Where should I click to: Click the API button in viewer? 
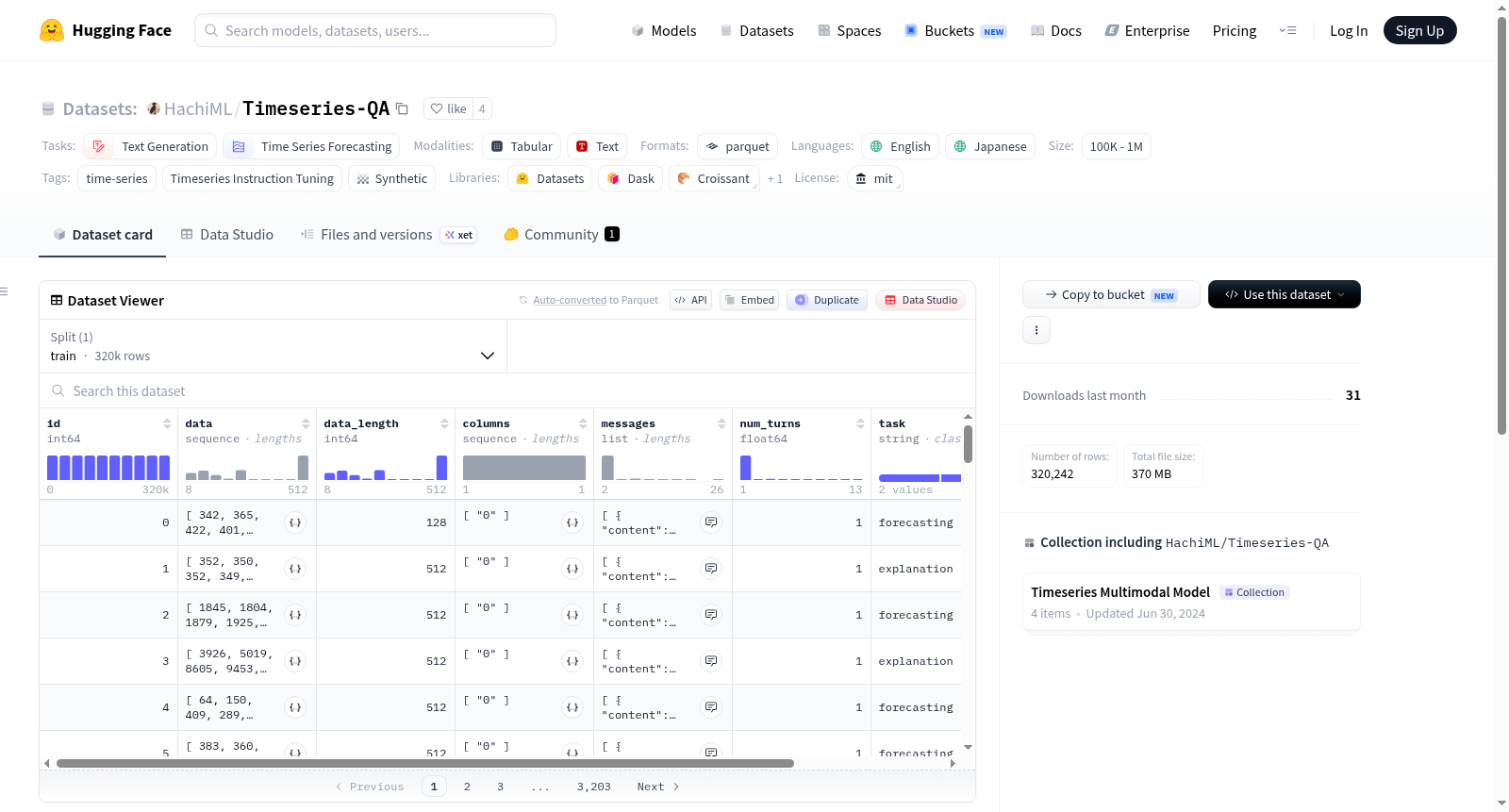click(x=690, y=300)
